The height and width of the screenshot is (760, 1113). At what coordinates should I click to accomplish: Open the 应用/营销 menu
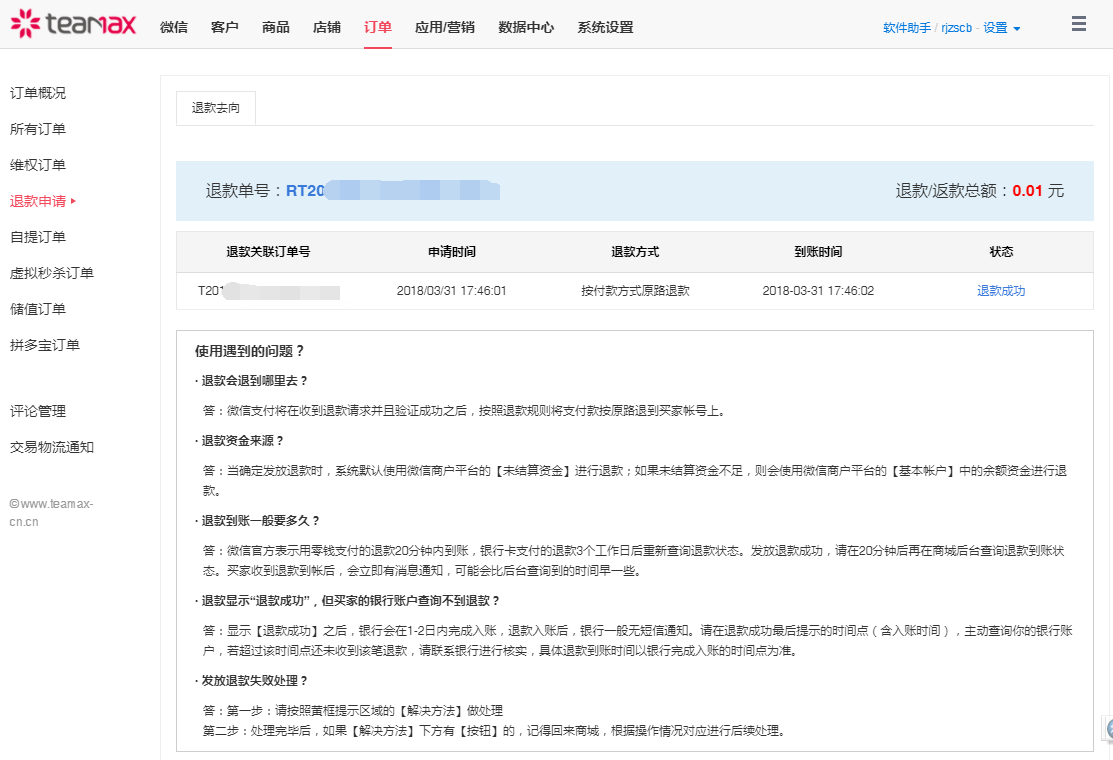pyautogui.click(x=445, y=27)
